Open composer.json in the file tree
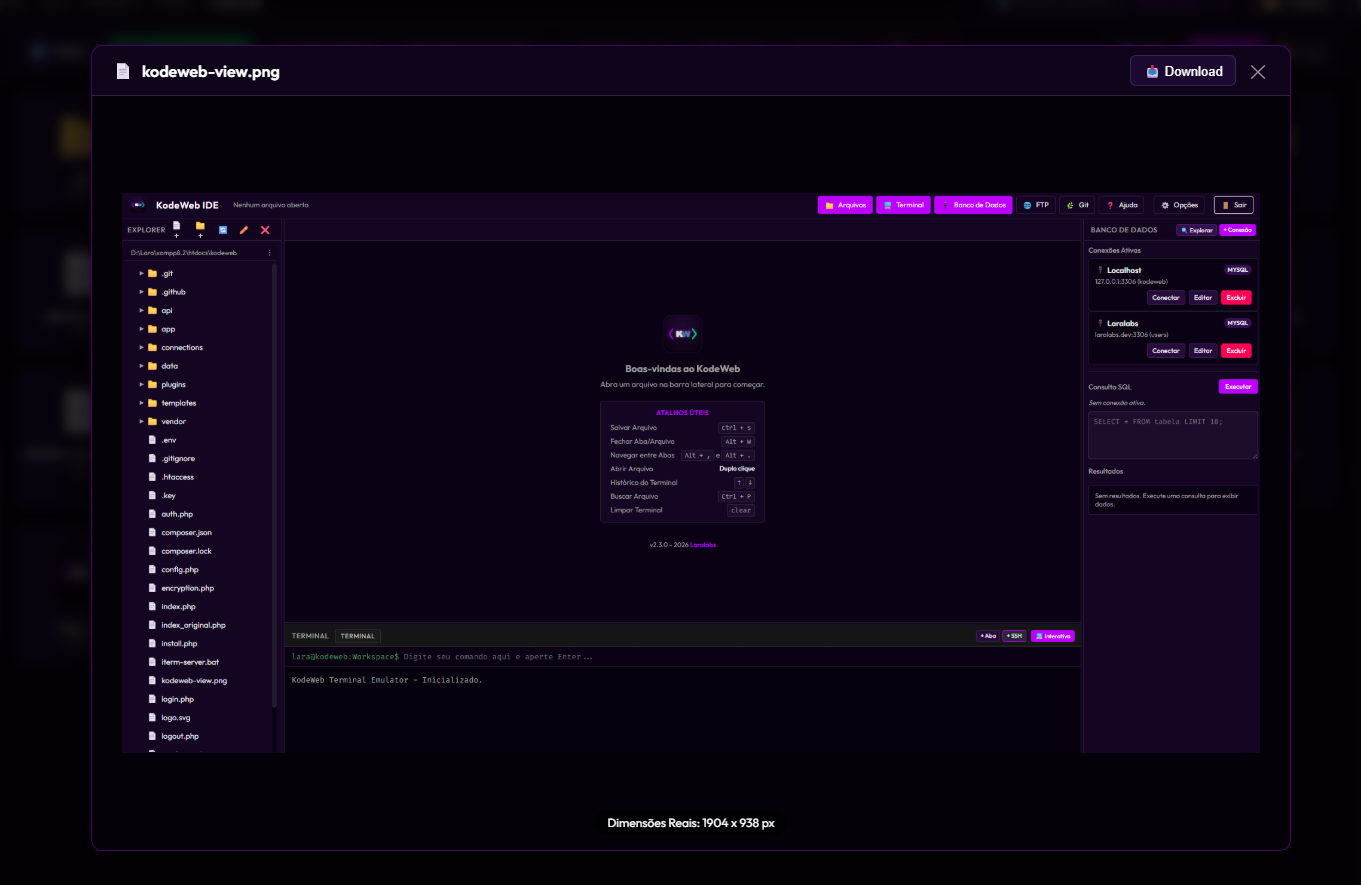The width and height of the screenshot is (1361, 885). coord(186,532)
